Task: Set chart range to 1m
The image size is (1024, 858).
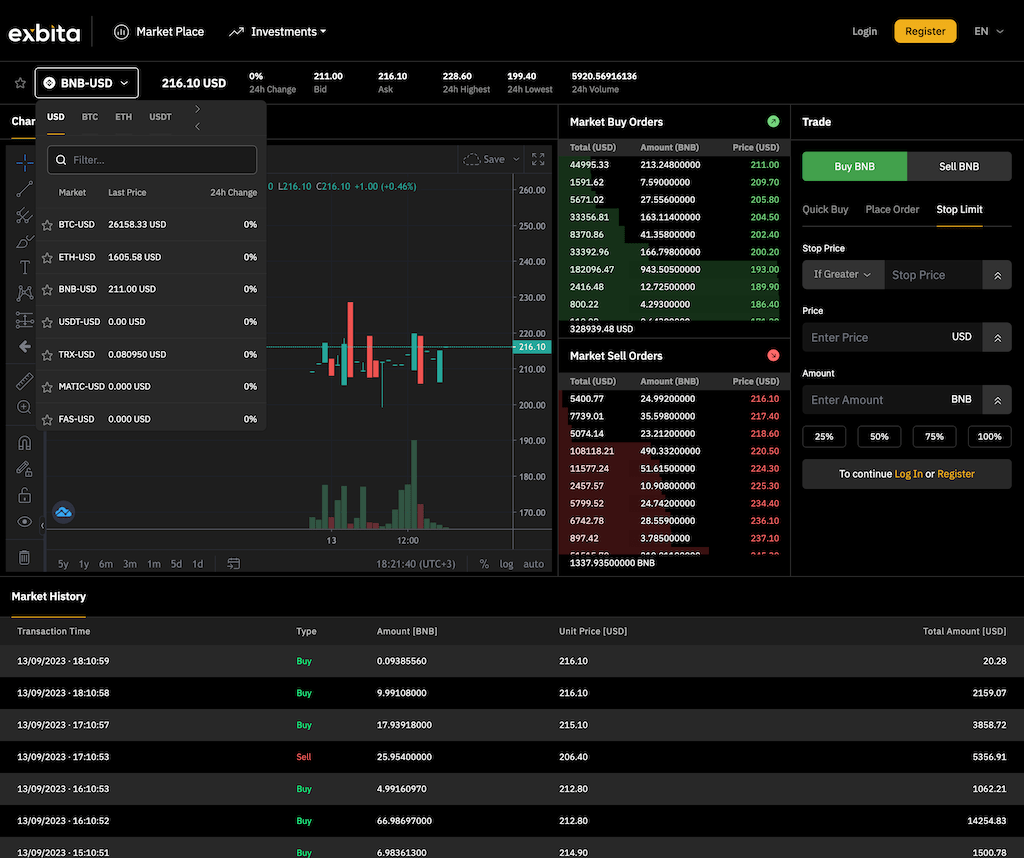Action: tap(153, 564)
